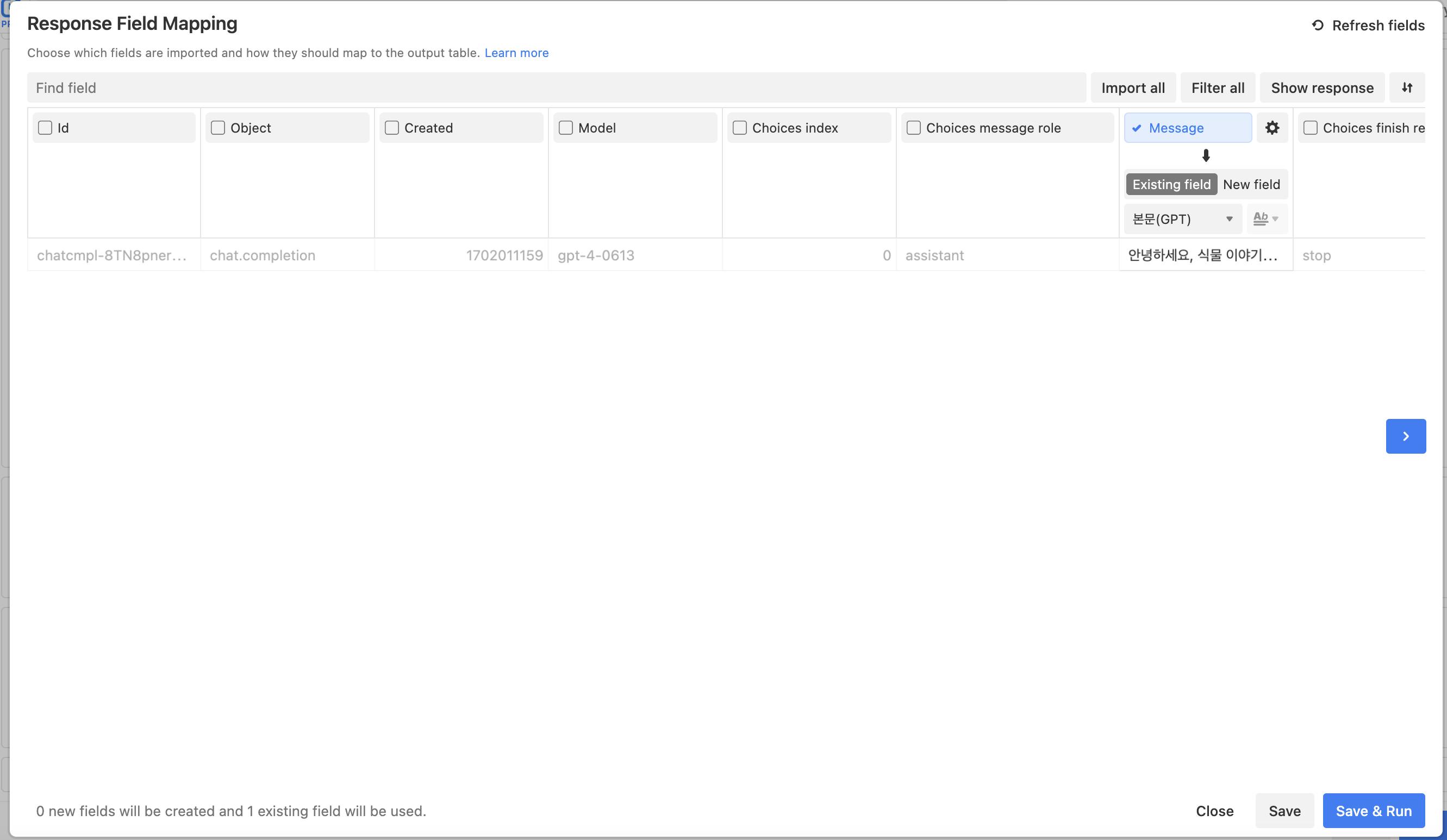Enable the Id field checkbox
Image resolution: width=1447 pixels, height=840 pixels.
click(x=45, y=127)
